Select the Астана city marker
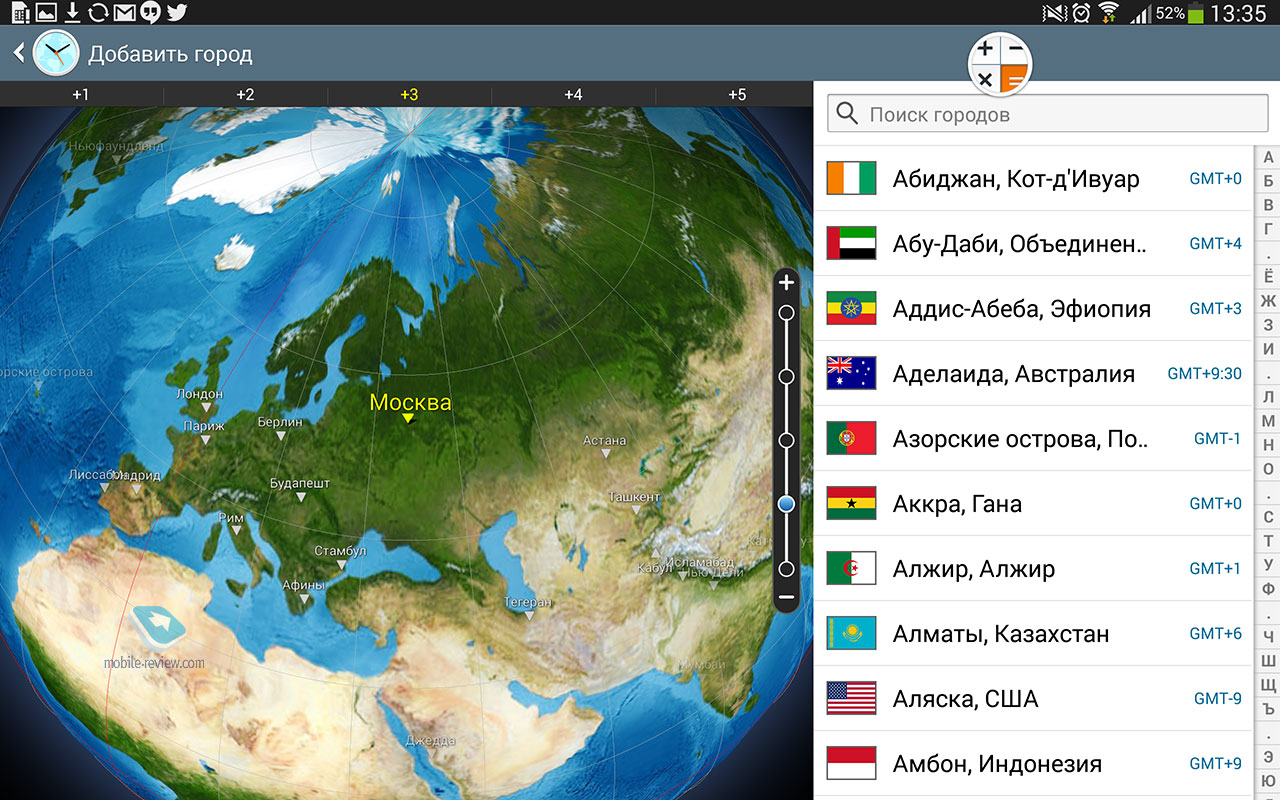Screen dimensions: 1280x800 pos(605,446)
